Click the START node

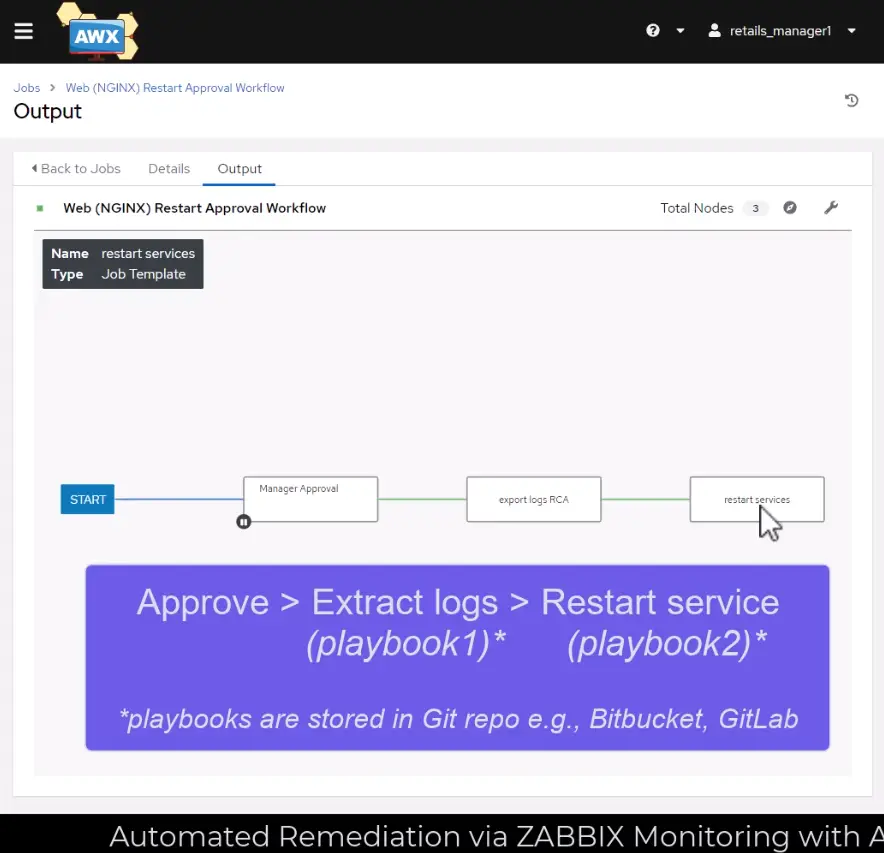tap(87, 499)
